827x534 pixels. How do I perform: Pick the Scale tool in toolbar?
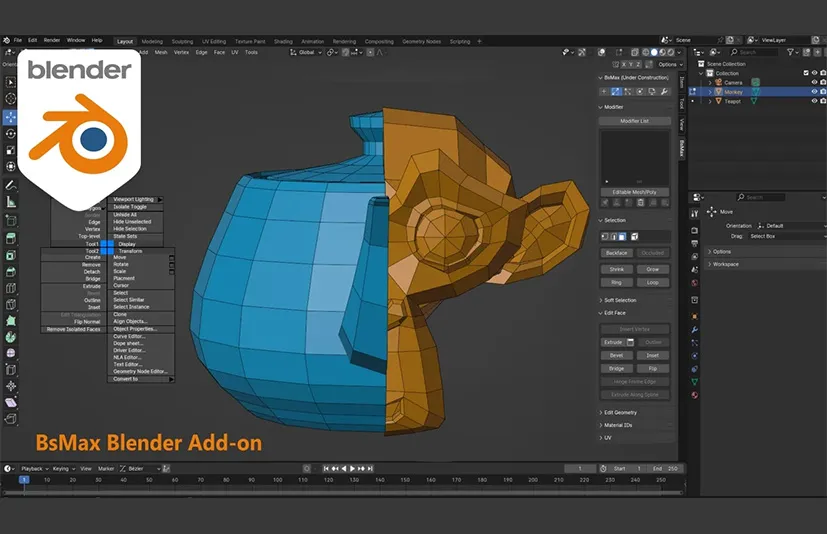coord(10,150)
